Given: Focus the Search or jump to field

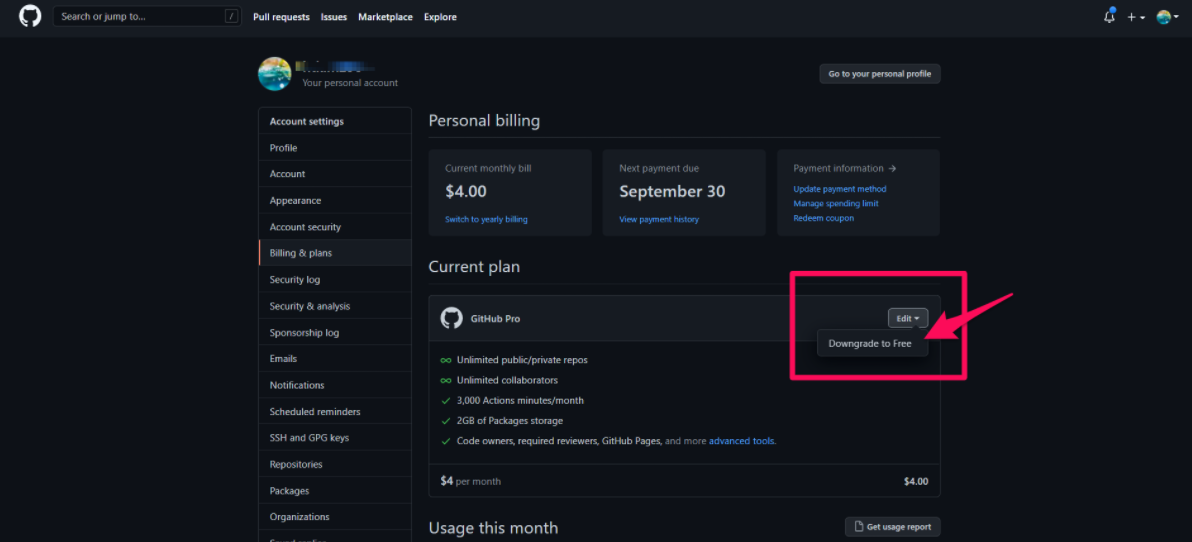Looking at the screenshot, I should [147, 17].
